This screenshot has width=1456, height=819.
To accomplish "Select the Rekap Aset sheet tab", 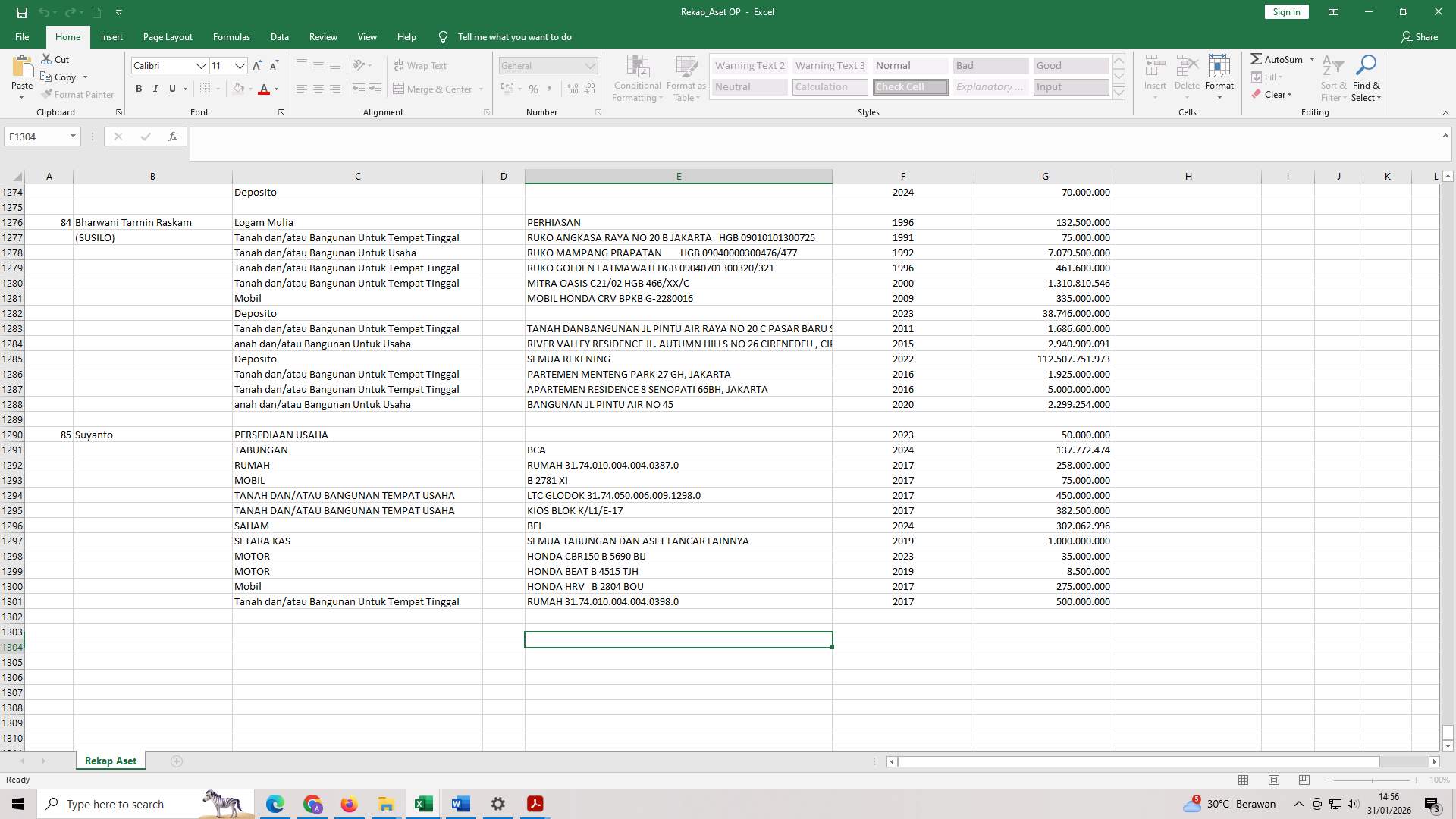I will coord(110,760).
